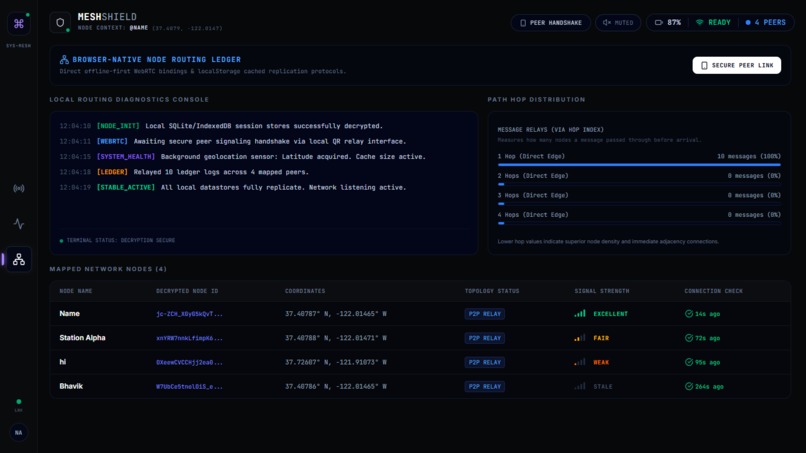Click the SYSTEM_HEALTH log tag
The width and height of the screenshot is (806, 453).
pyautogui.click(x=126, y=157)
